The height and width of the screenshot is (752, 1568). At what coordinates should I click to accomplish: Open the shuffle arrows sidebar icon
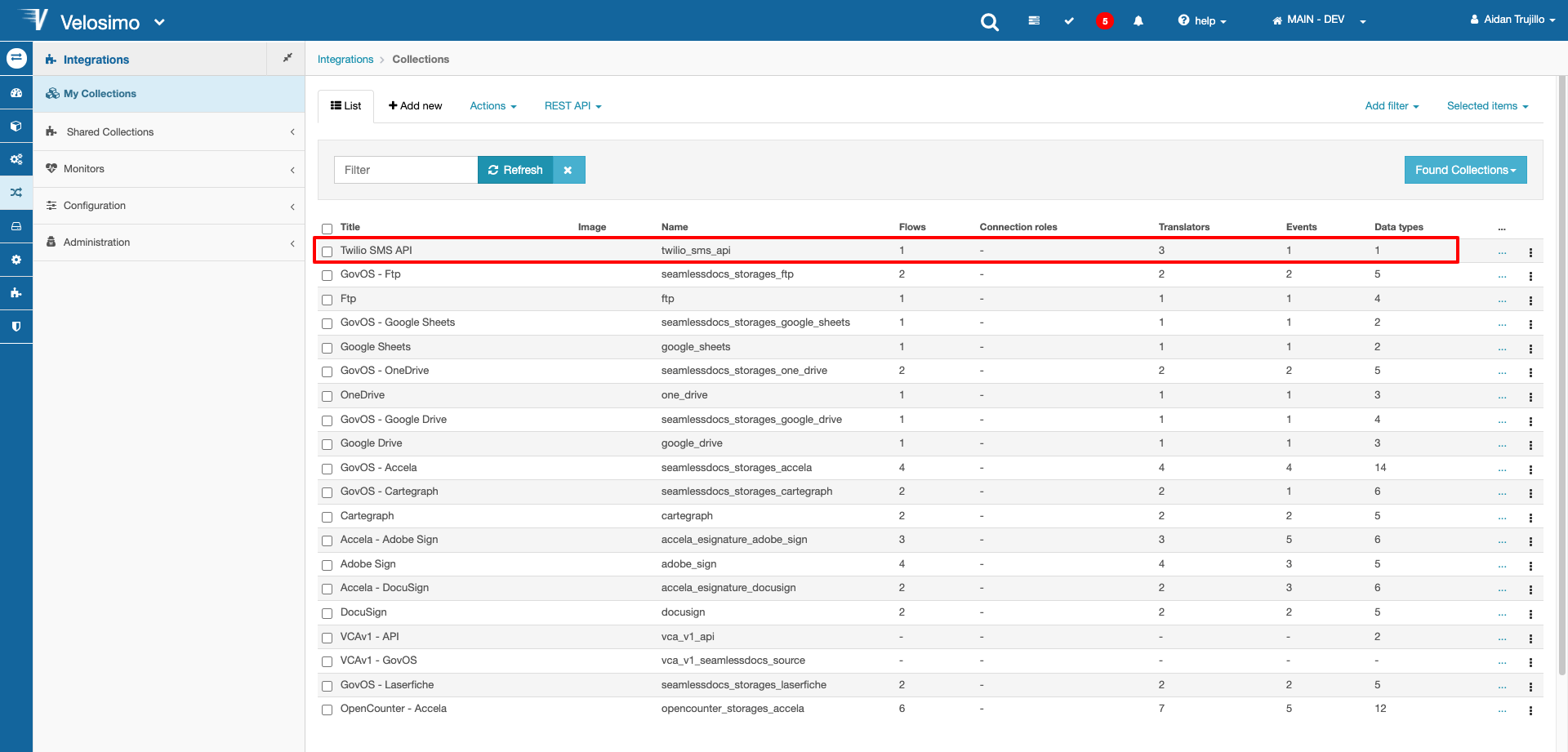(x=16, y=193)
